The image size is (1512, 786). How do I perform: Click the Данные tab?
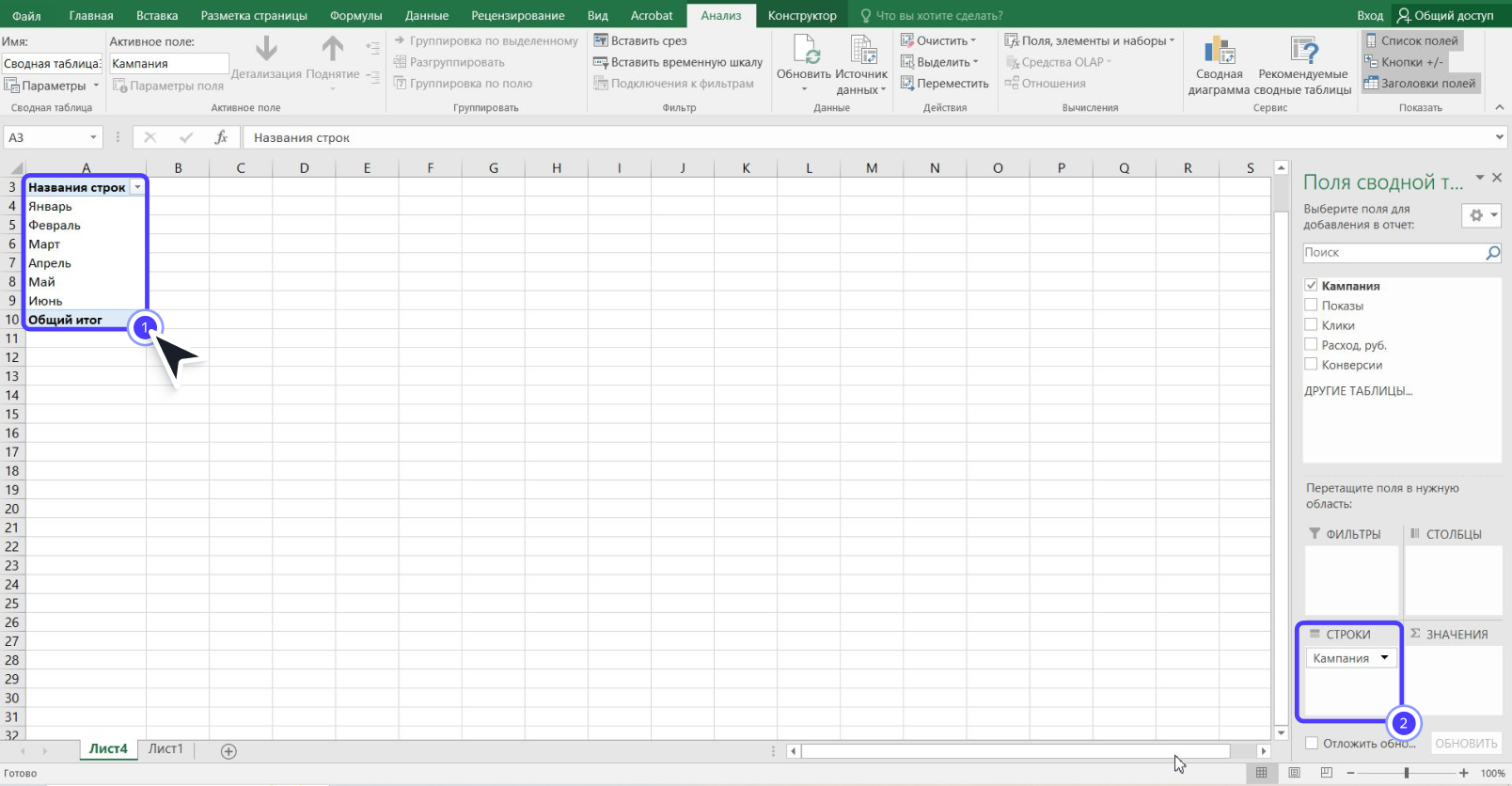tap(427, 15)
